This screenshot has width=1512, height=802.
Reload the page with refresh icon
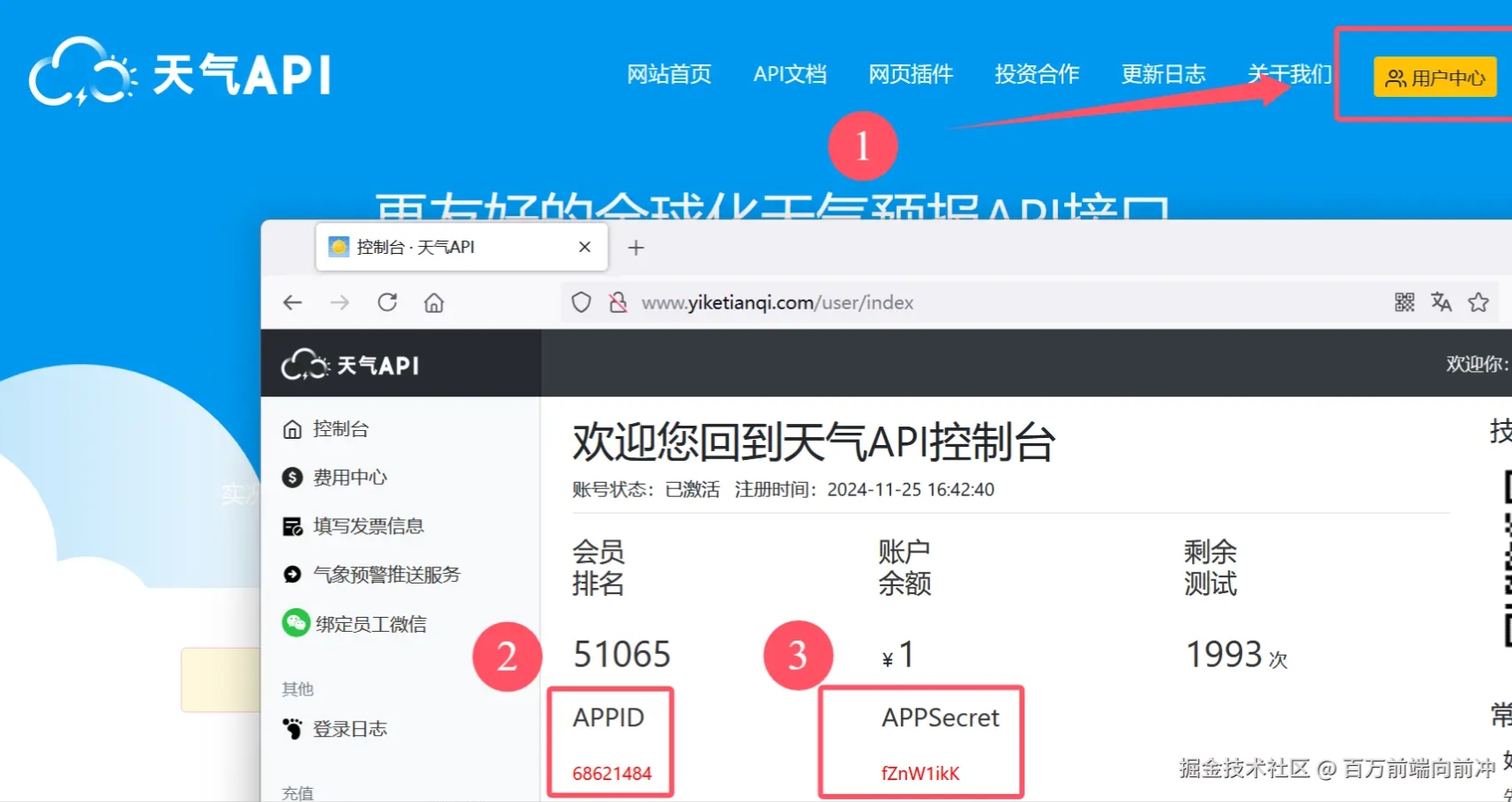[387, 302]
